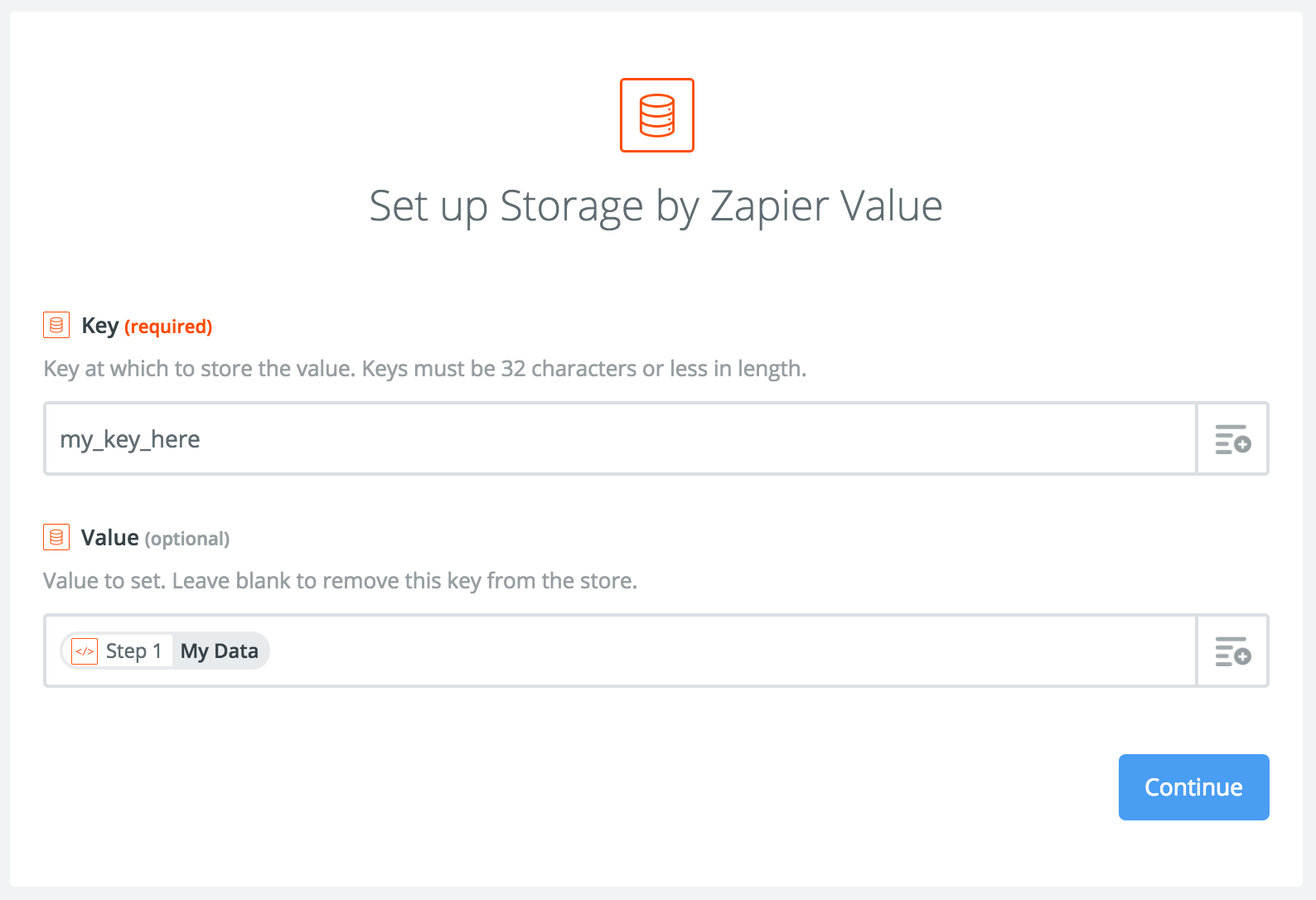Open insert-field menu for Value input
Viewport: 1316px width, 900px height.
pyautogui.click(x=1232, y=651)
